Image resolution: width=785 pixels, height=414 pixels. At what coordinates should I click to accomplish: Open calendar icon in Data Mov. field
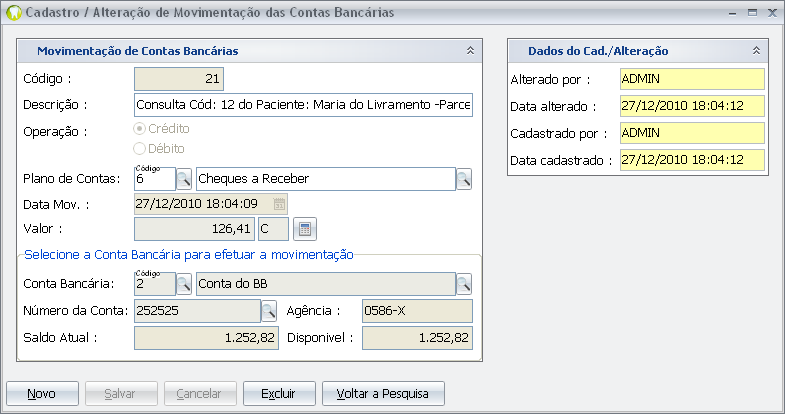[x=279, y=204]
